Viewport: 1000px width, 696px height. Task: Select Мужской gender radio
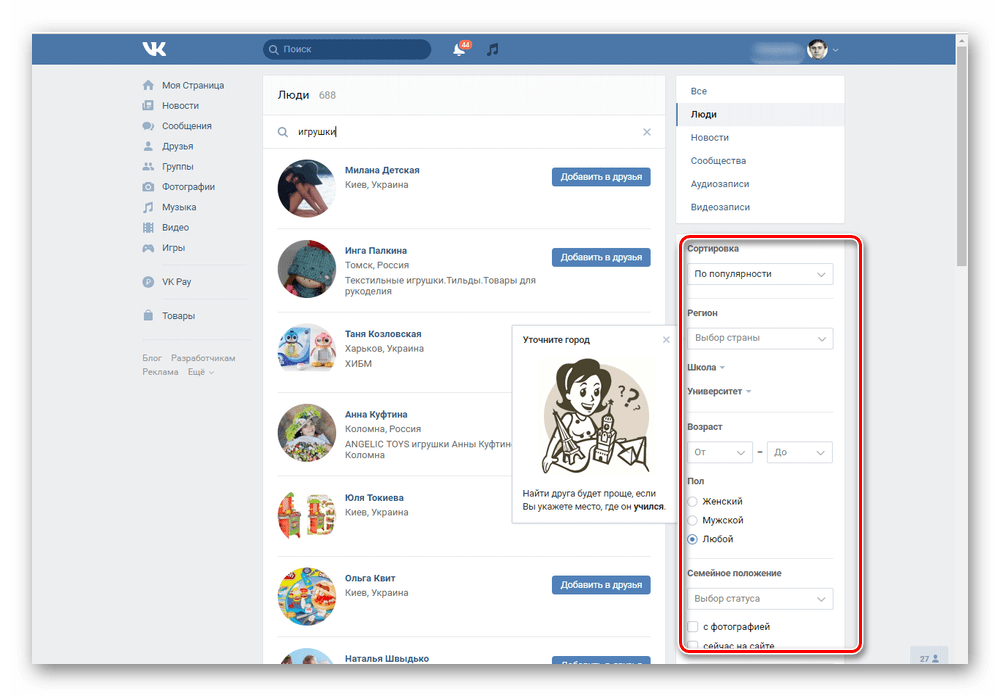coord(693,521)
